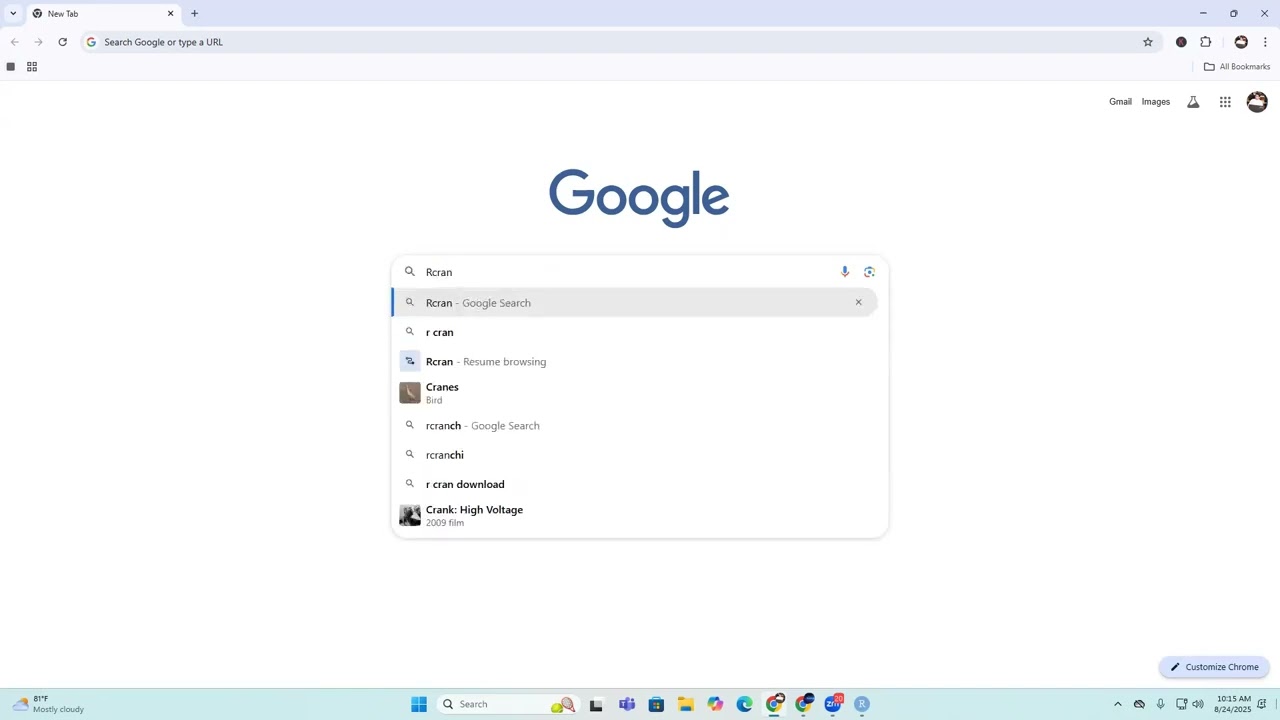This screenshot has width=1280, height=720.
Task: Click the browser back arrow
Action: click(14, 42)
